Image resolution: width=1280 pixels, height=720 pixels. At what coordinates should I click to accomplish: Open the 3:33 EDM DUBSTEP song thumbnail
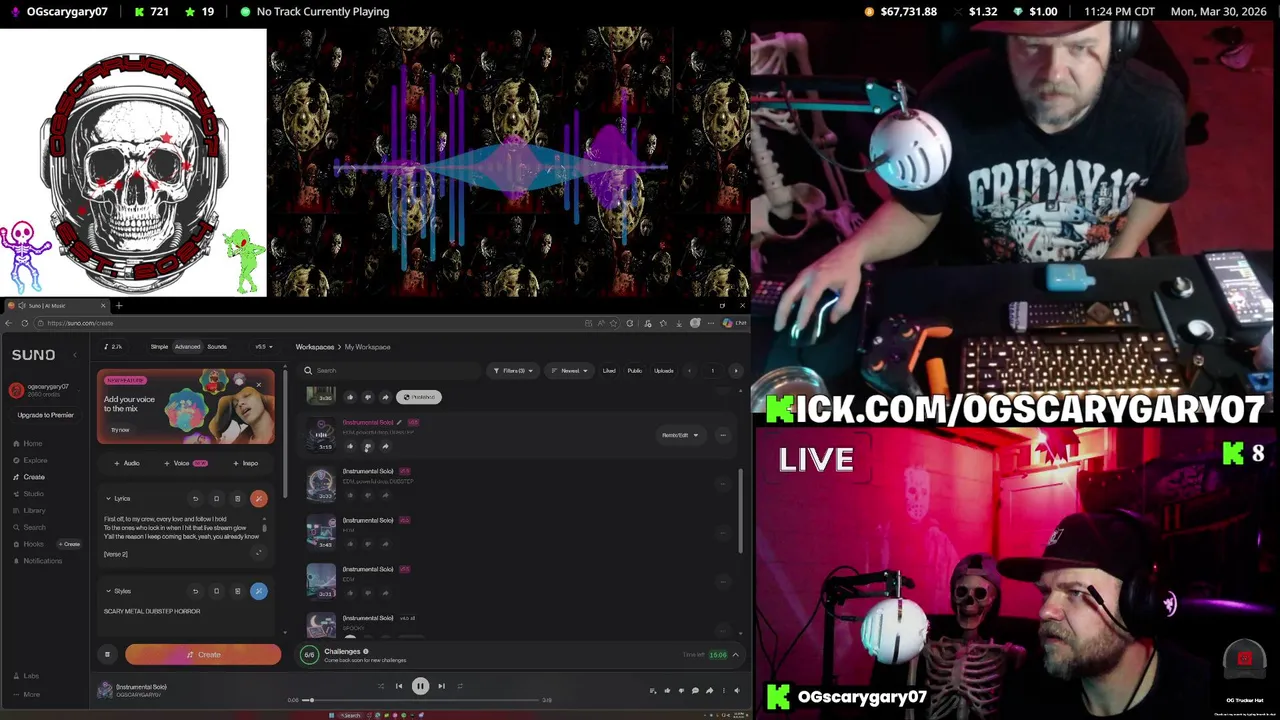[321, 483]
